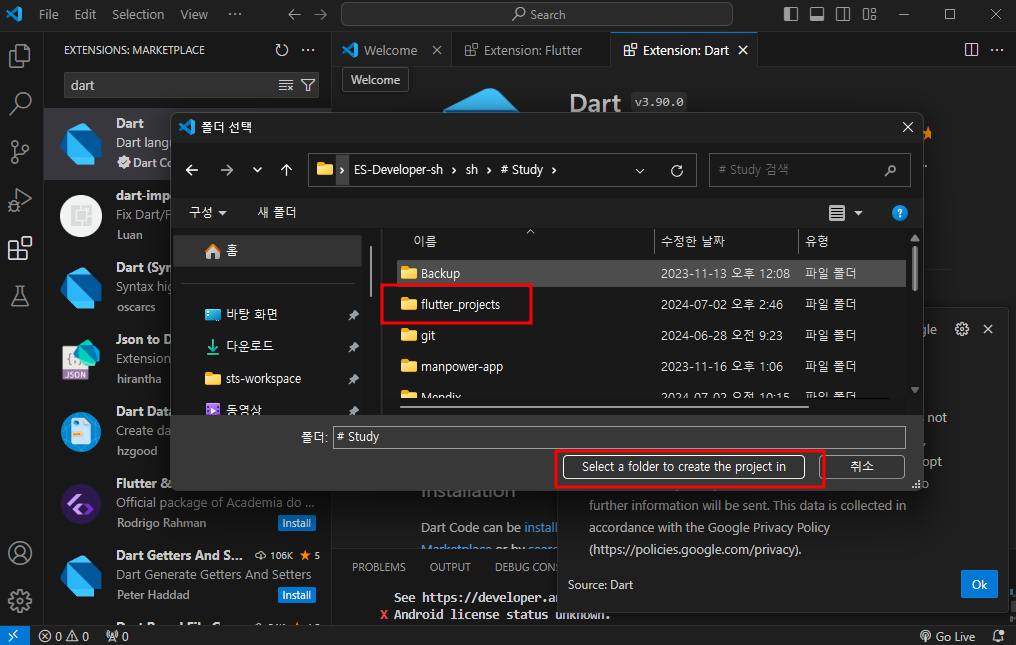Open 다운로드 in navigation pane

[249, 346]
